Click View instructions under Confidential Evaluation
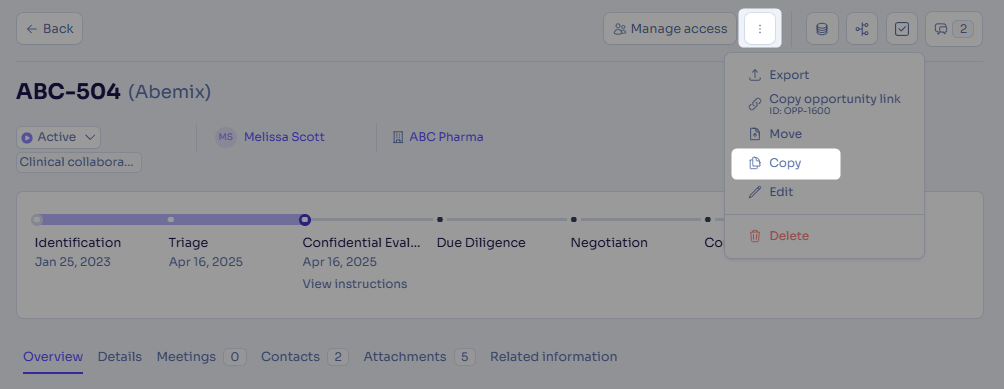 coord(355,284)
